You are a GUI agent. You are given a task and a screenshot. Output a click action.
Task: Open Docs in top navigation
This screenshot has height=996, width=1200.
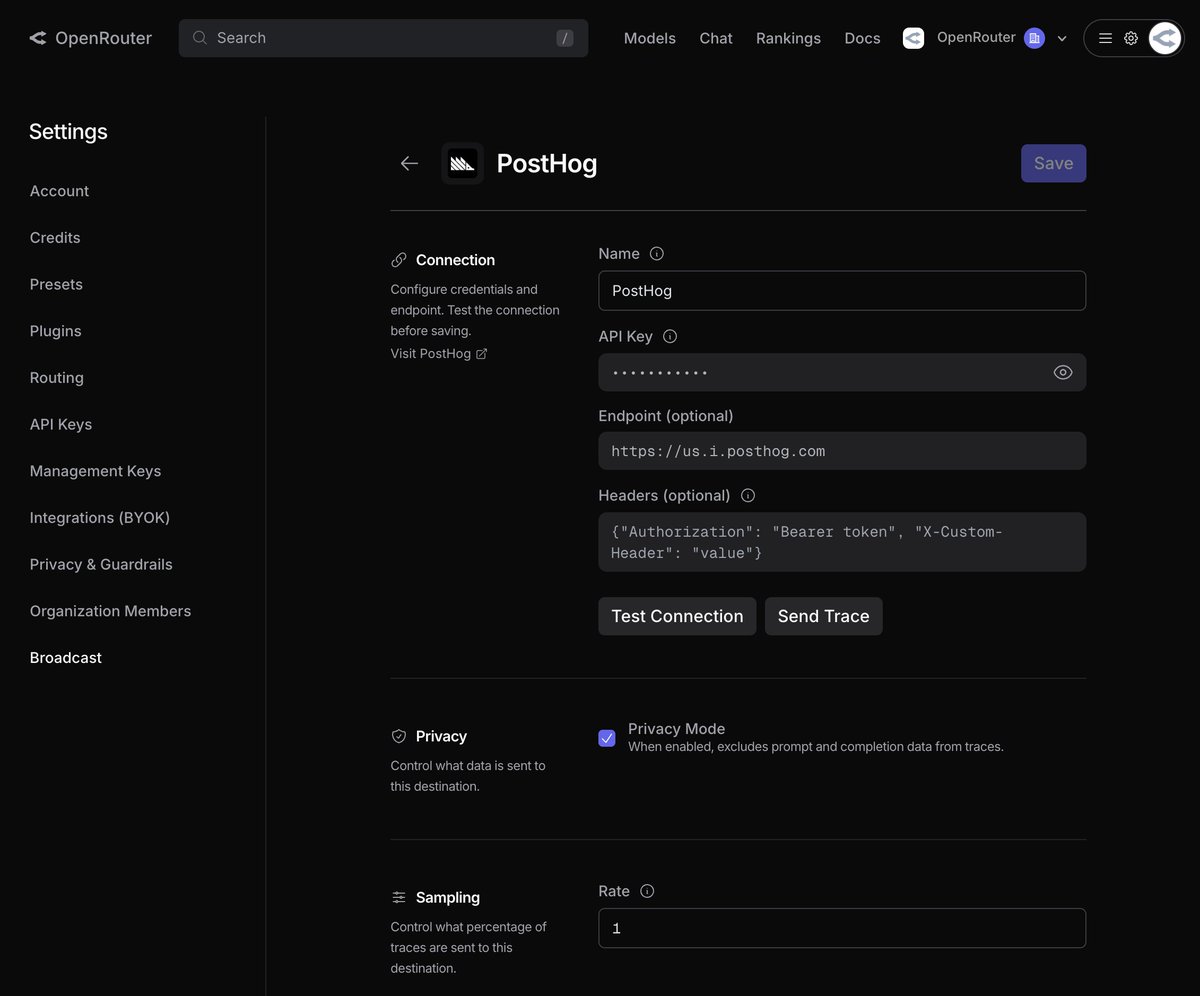(862, 38)
